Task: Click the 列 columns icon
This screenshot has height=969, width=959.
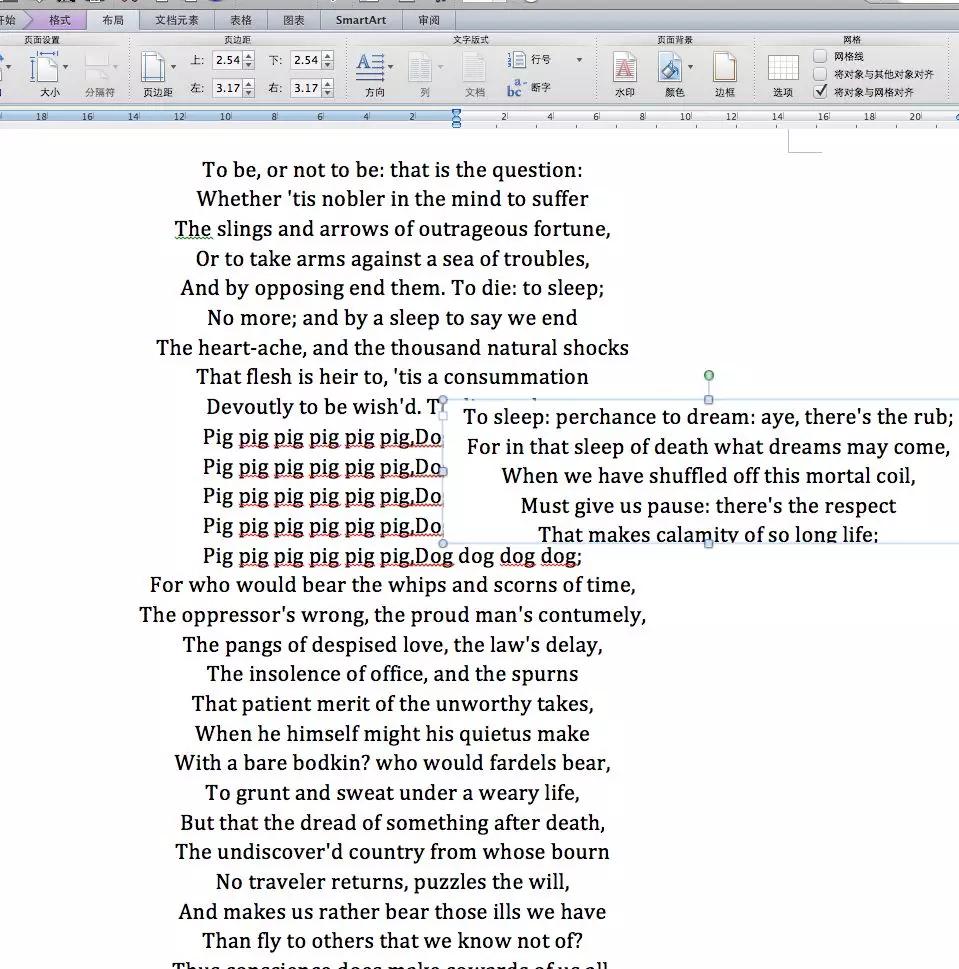Action: tap(420, 68)
